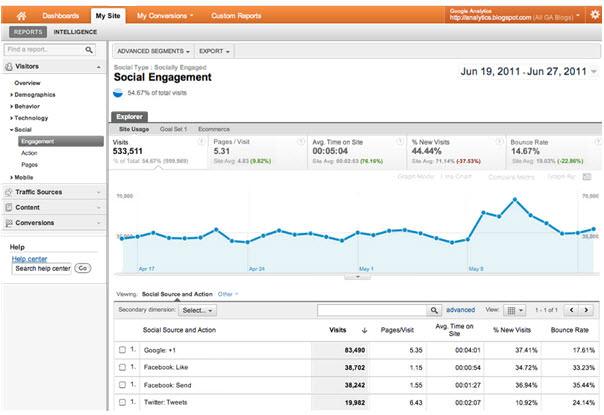Click the Go help search button
This screenshot has height=415, width=604.
coord(83,268)
